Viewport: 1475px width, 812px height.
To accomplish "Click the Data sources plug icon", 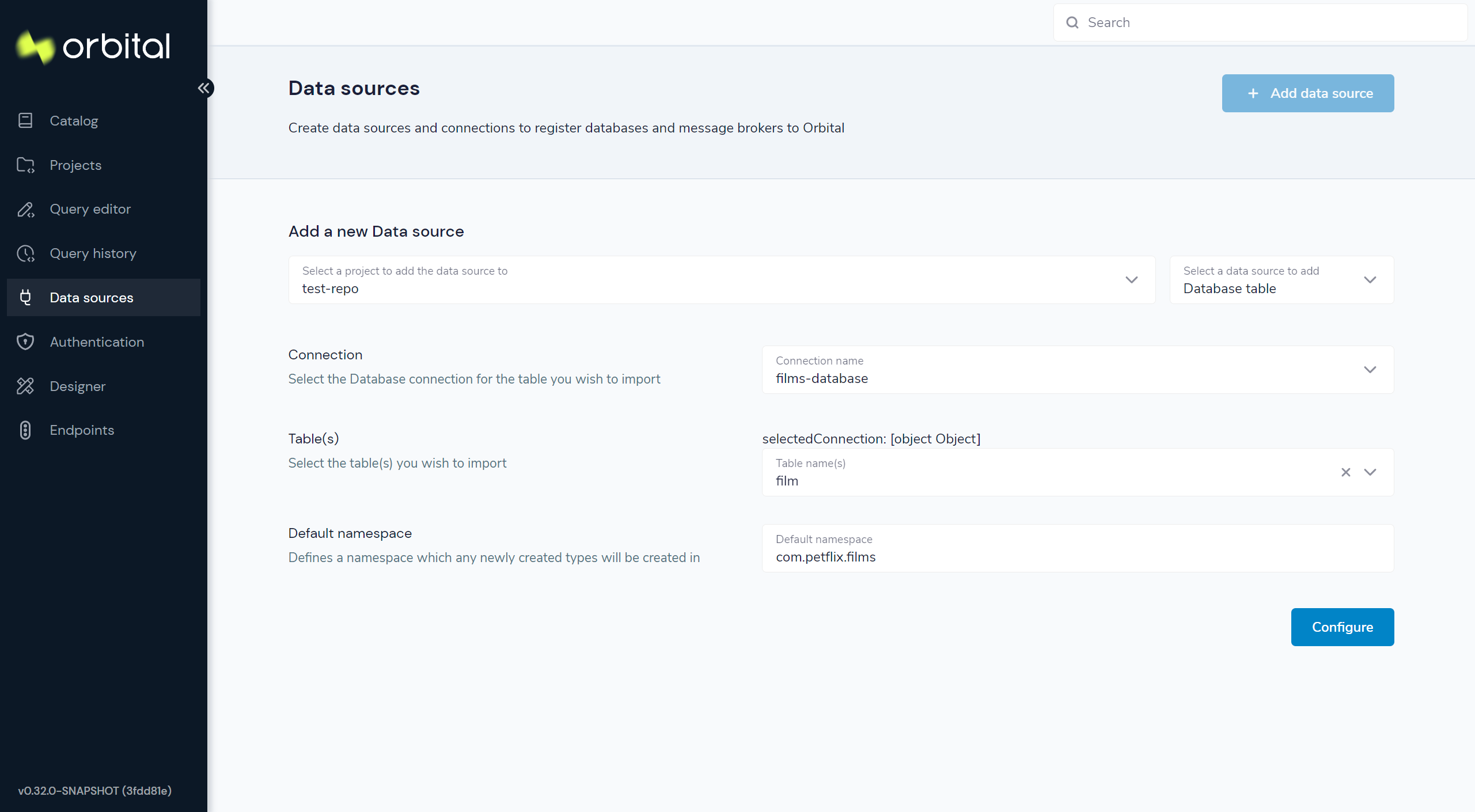I will (x=25, y=297).
